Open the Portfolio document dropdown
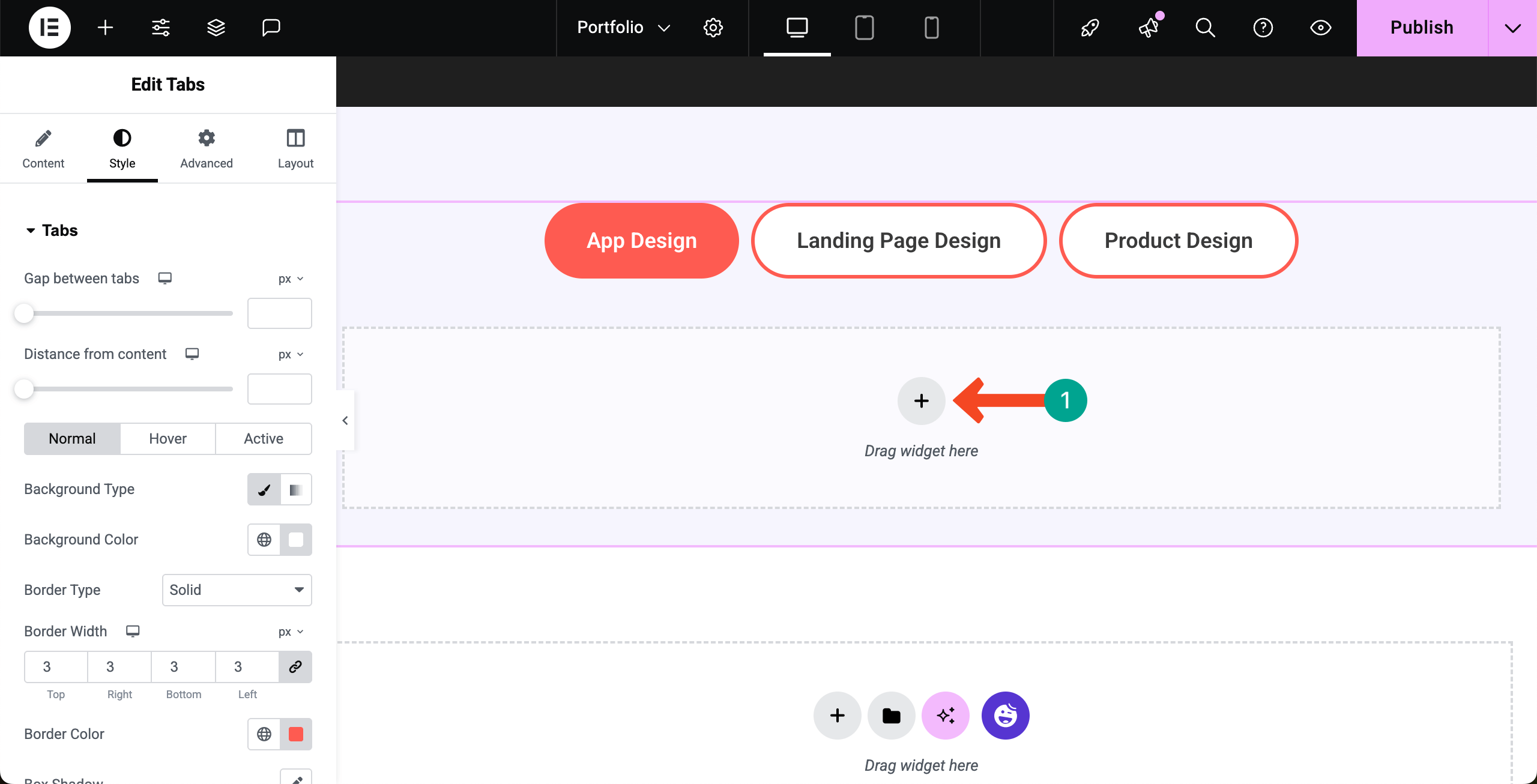 point(623,28)
